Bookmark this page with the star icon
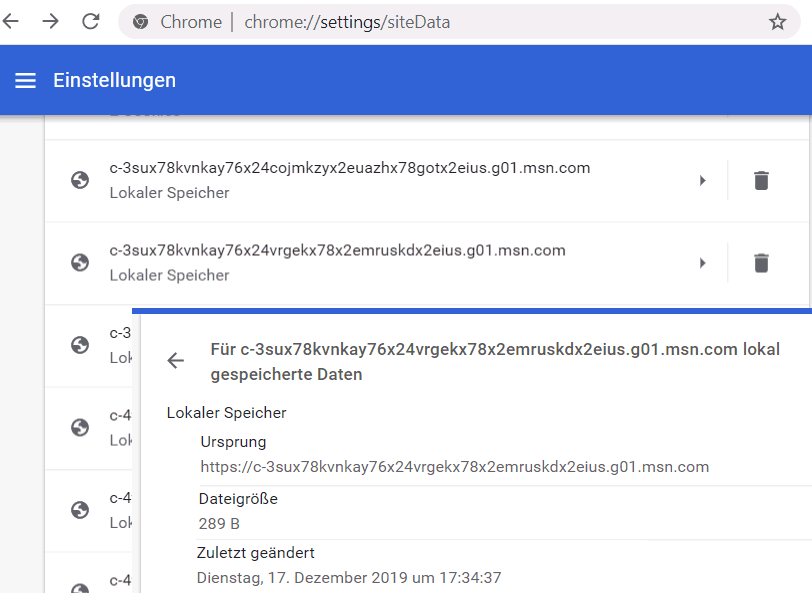This screenshot has width=812, height=593. click(x=777, y=22)
